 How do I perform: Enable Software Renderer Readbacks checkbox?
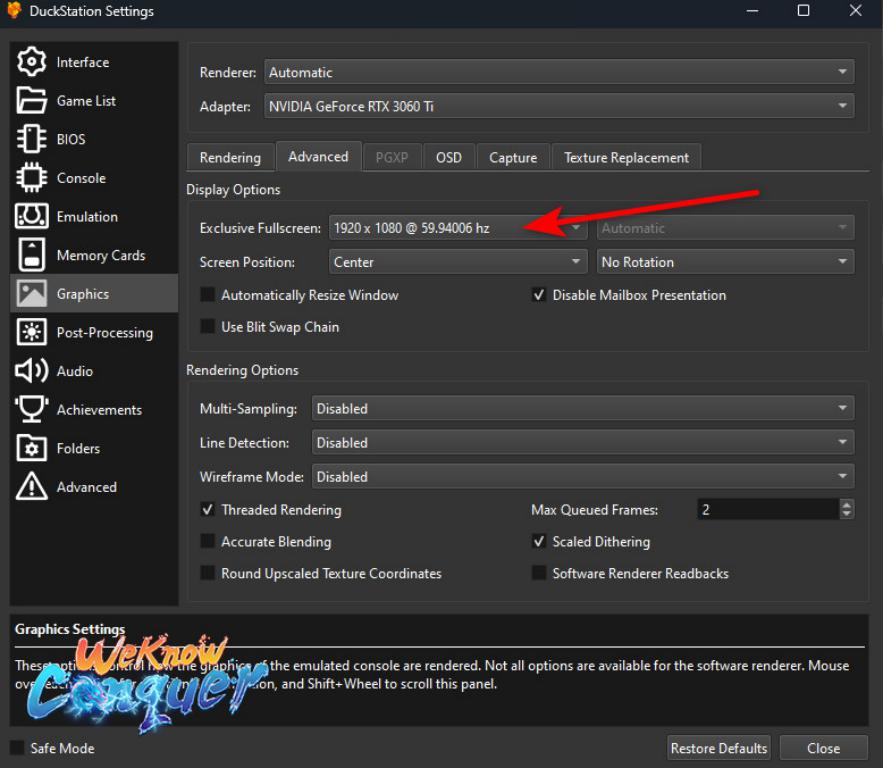pyautogui.click(x=539, y=573)
